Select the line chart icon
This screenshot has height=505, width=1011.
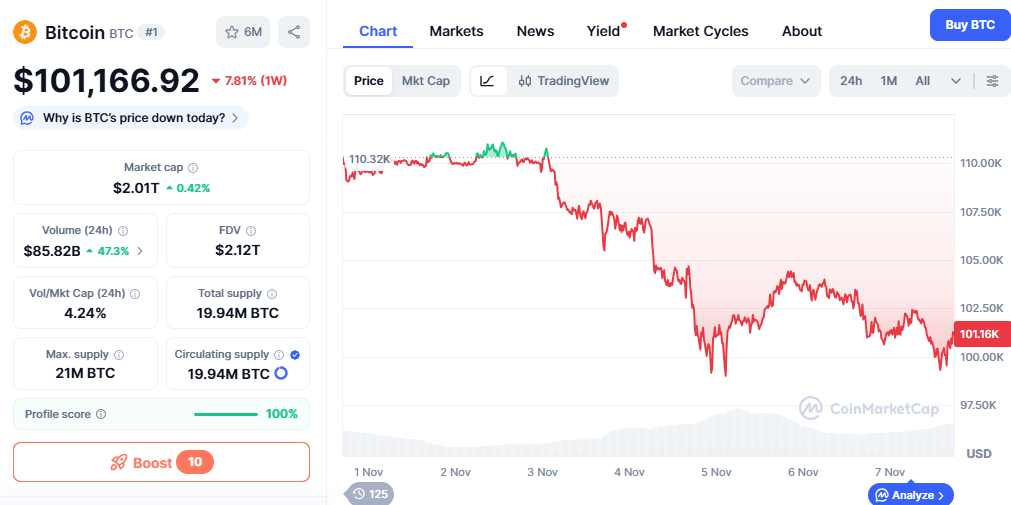[487, 81]
